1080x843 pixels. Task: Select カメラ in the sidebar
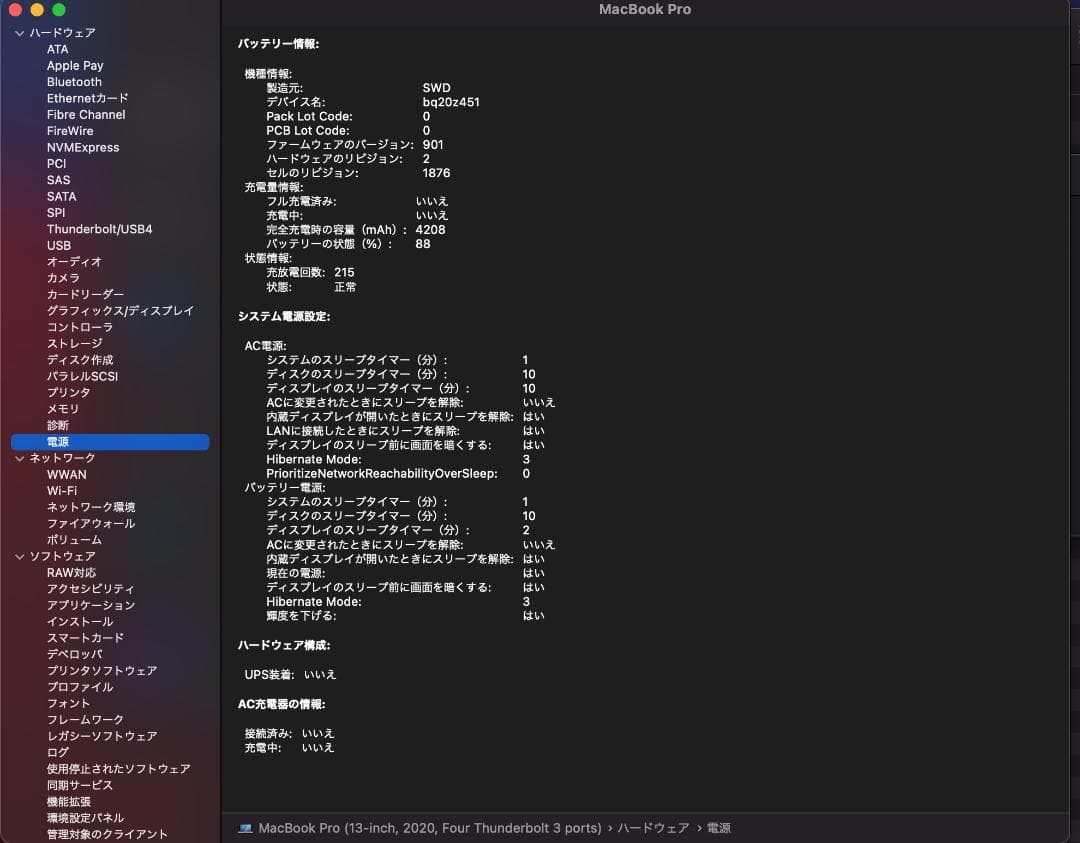63,278
